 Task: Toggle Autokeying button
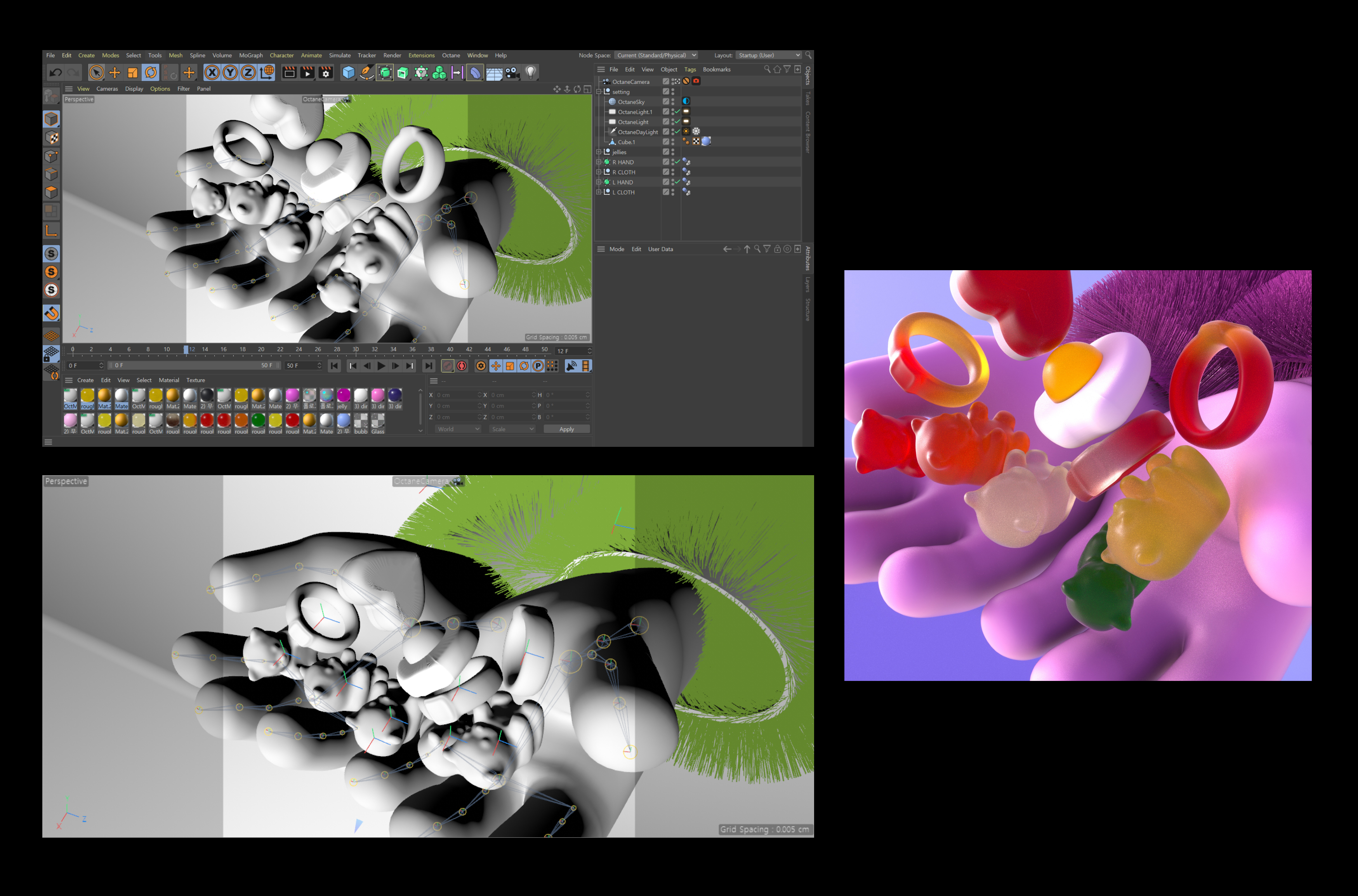coord(462,366)
